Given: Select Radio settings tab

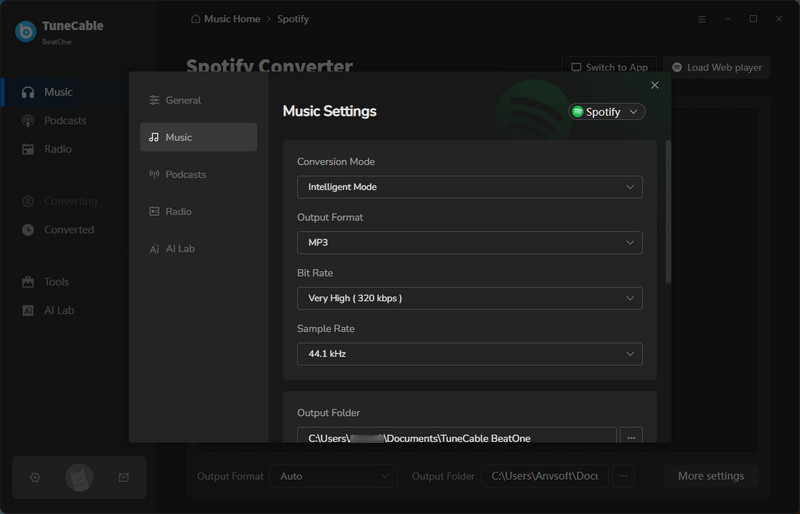Looking at the screenshot, I should pos(198,211).
